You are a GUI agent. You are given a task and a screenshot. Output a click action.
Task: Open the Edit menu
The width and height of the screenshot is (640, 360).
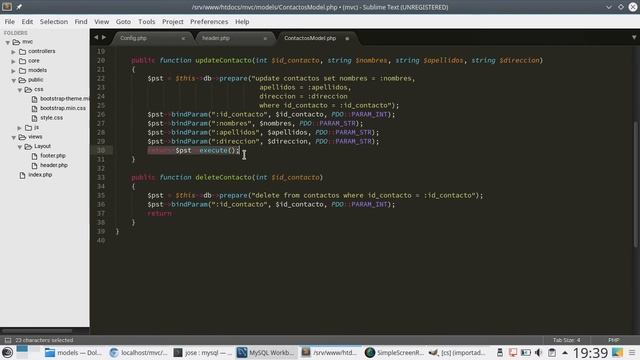pos(27,22)
